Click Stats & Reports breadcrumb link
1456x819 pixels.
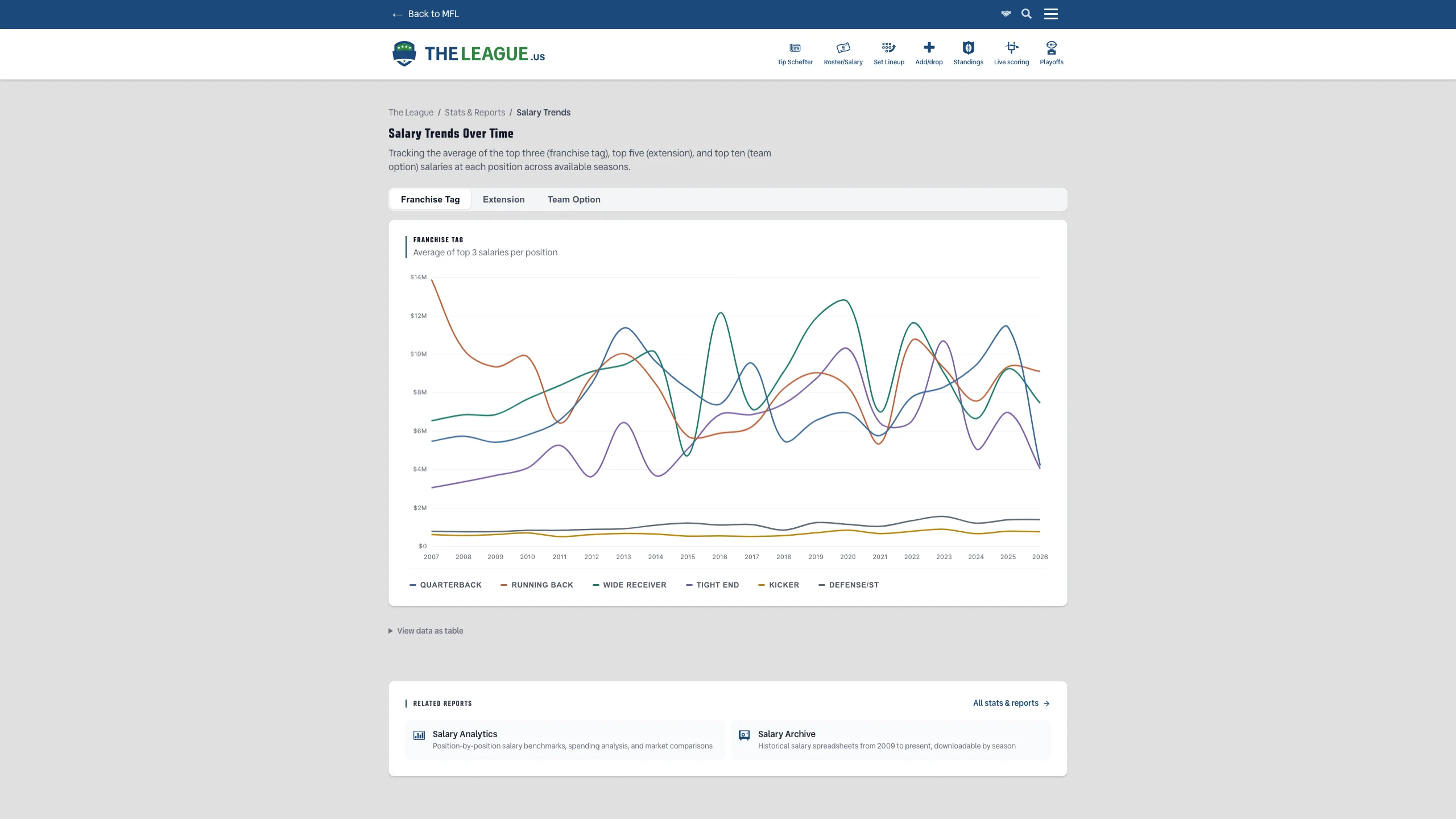coord(474,113)
